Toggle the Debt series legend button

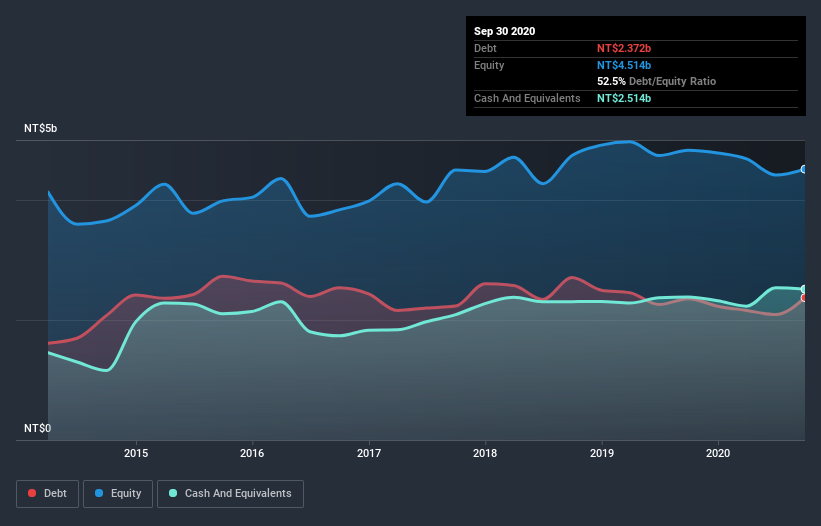(47, 494)
